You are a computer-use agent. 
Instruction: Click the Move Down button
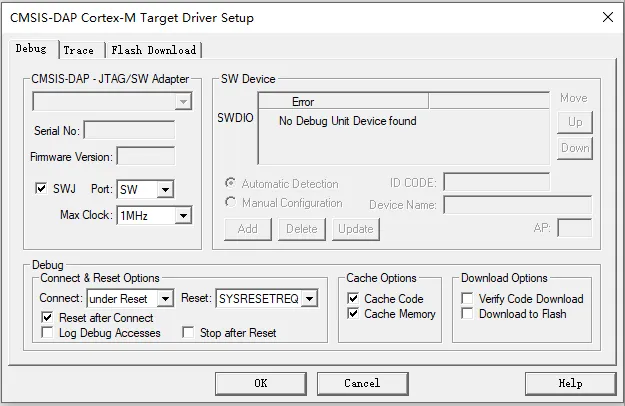click(x=575, y=148)
